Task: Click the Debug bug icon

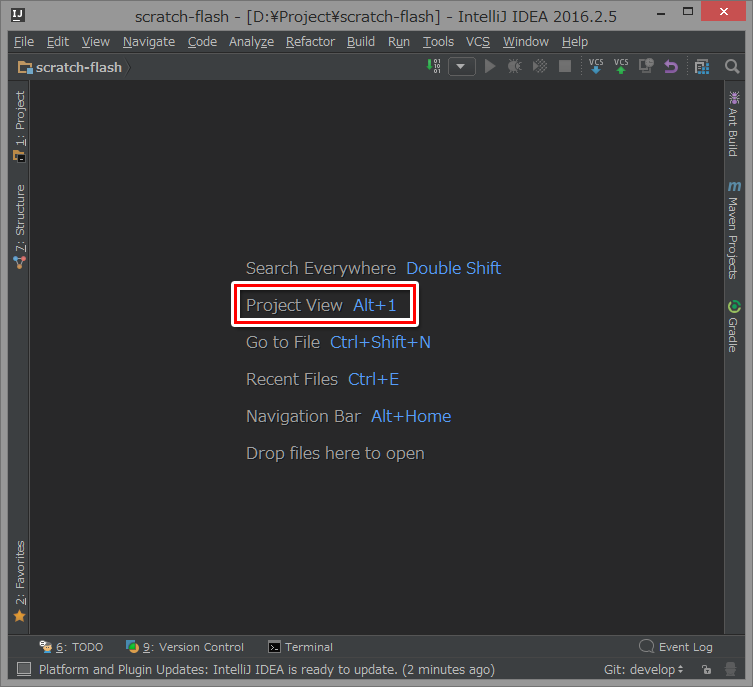Action: coord(514,66)
